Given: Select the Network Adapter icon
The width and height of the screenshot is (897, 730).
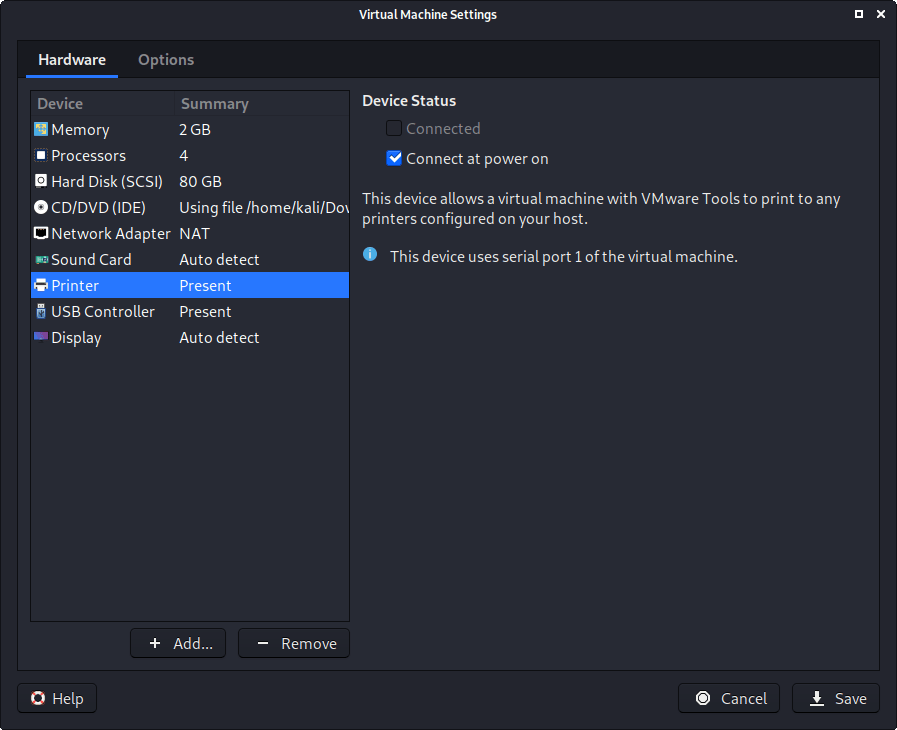Looking at the screenshot, I should point(40,233).
